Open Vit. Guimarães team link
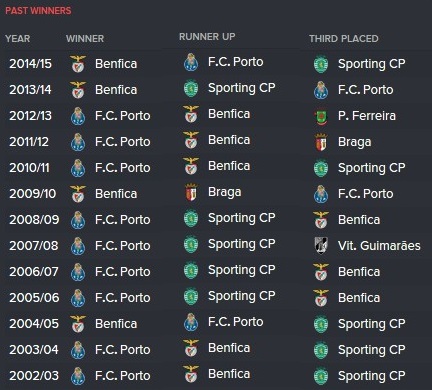432x390 pixels. [379, 246]
